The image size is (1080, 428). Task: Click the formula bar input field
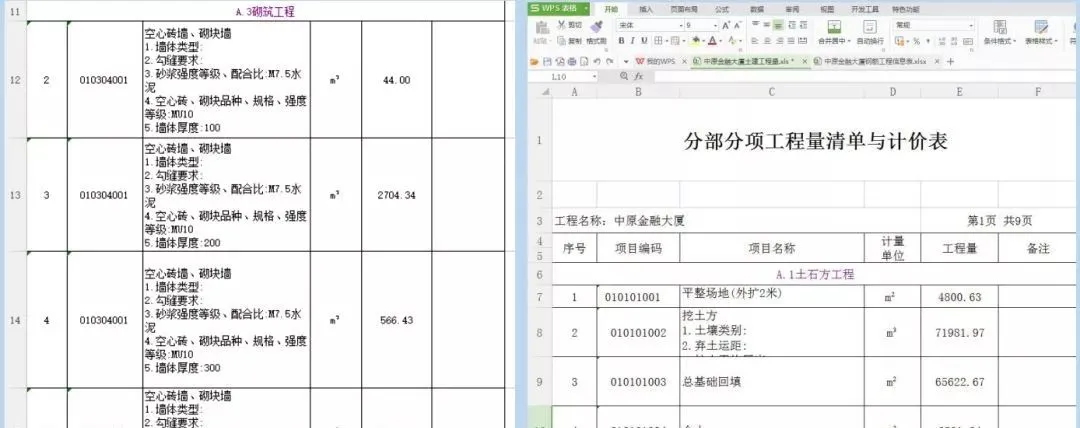coord(864,77)
